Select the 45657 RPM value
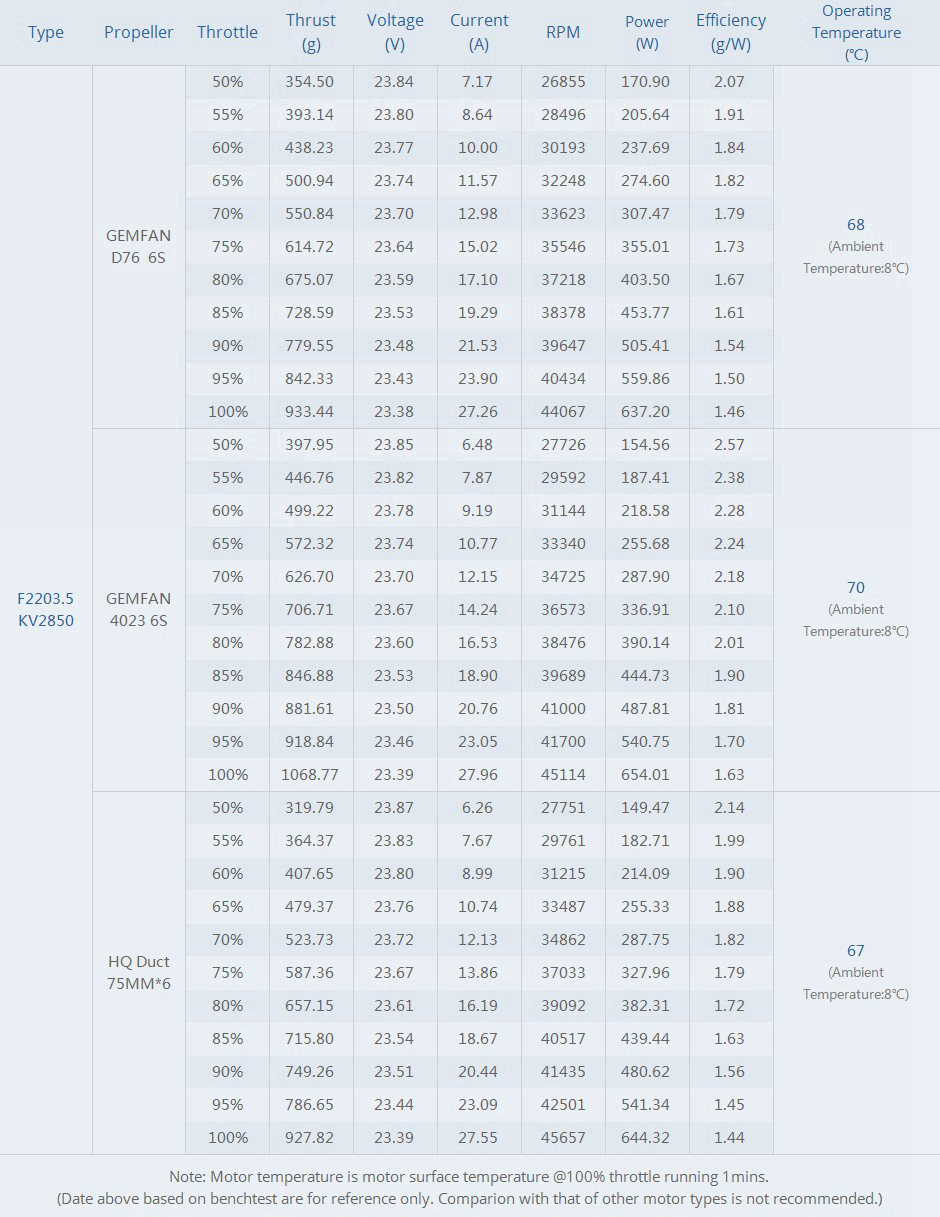 pos(563,1137)
